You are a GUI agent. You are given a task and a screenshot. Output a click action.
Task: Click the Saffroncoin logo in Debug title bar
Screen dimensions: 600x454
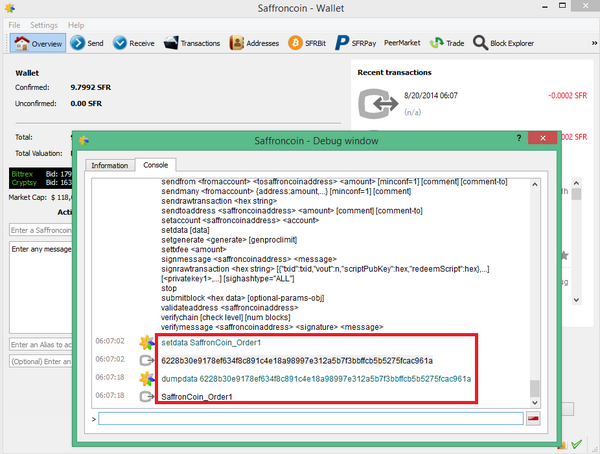click(x=84, y=140)
